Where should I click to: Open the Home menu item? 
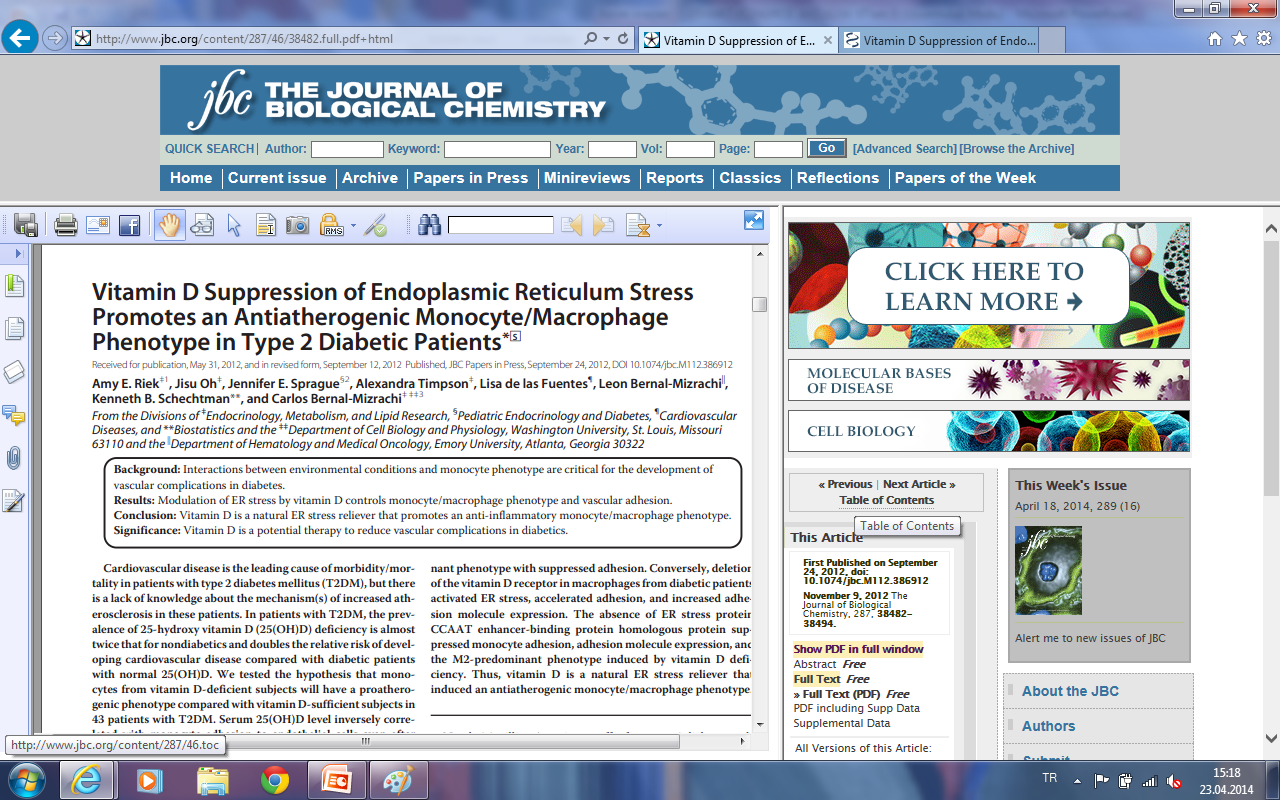191,178
